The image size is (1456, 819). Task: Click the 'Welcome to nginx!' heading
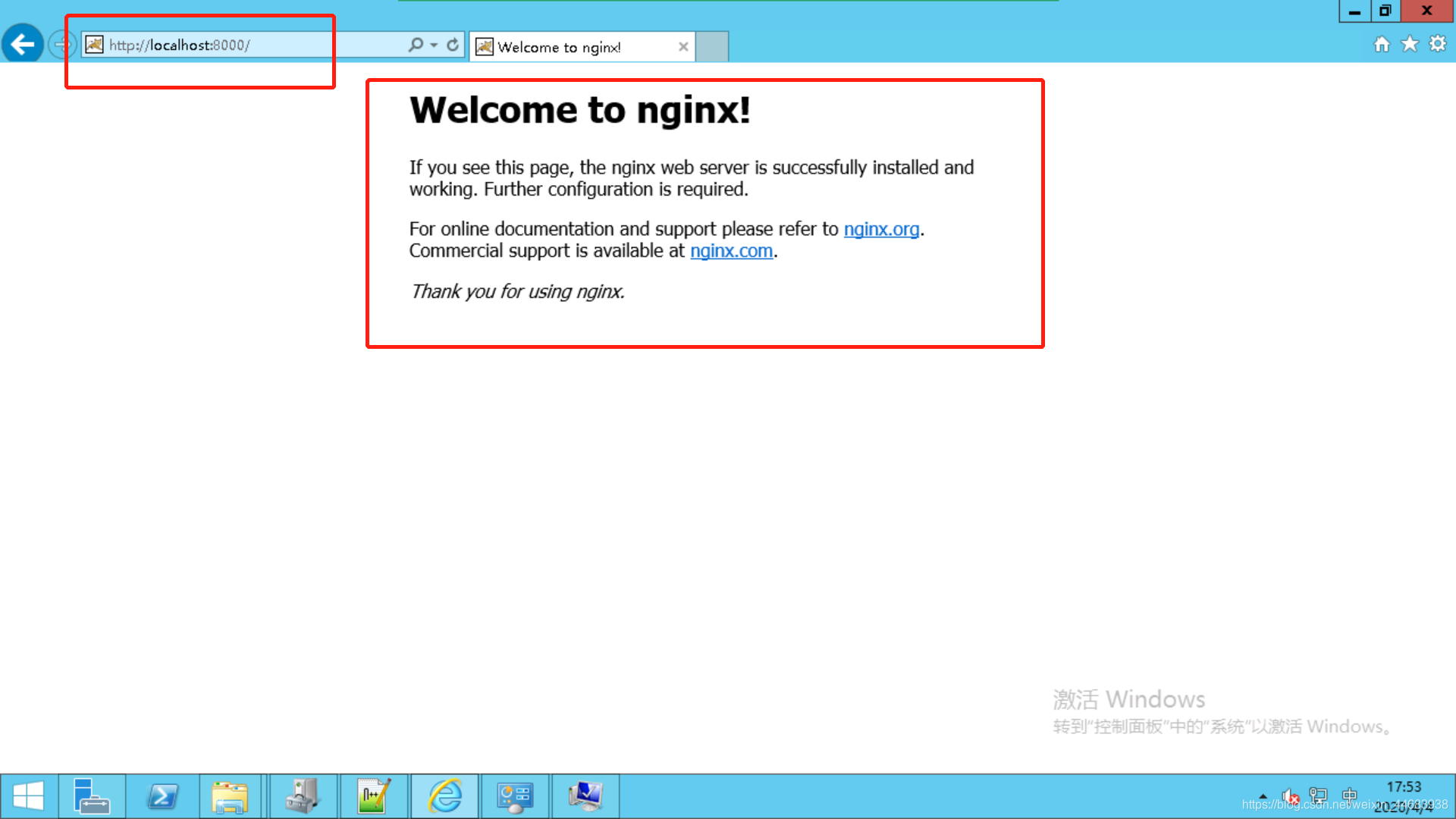point(580,111)
